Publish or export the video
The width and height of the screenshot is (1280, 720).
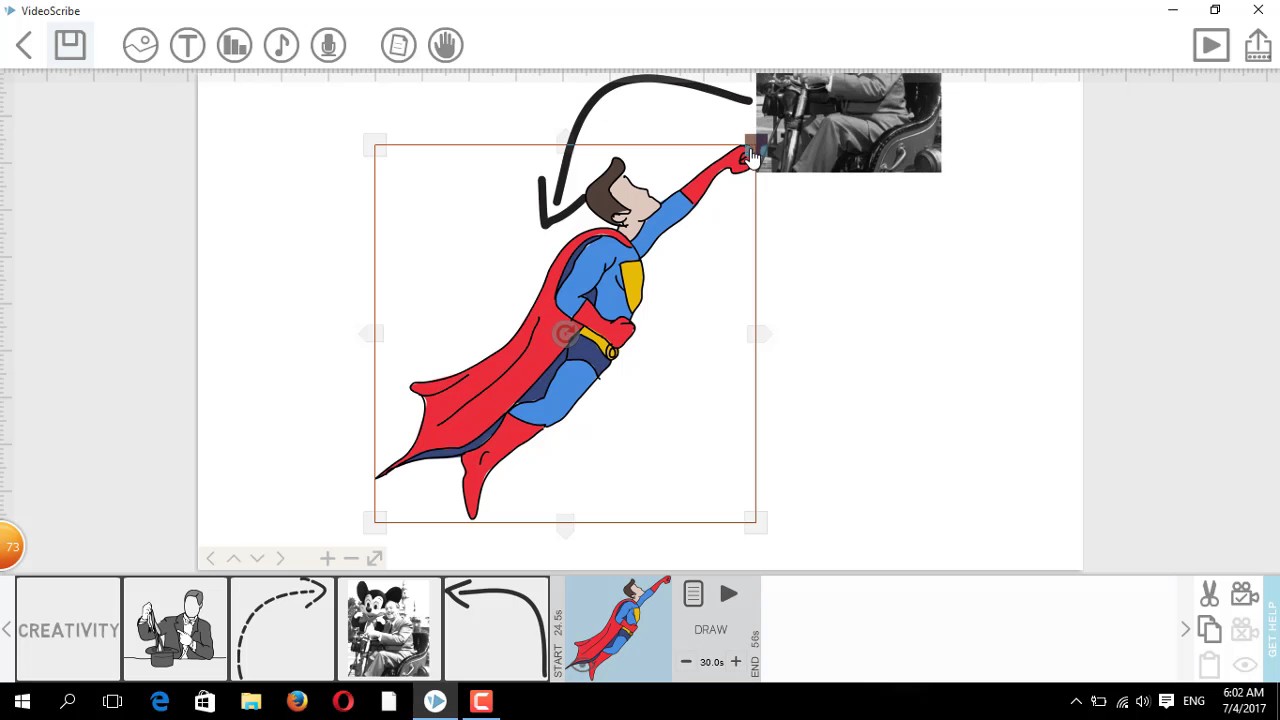click(1258, 45)
